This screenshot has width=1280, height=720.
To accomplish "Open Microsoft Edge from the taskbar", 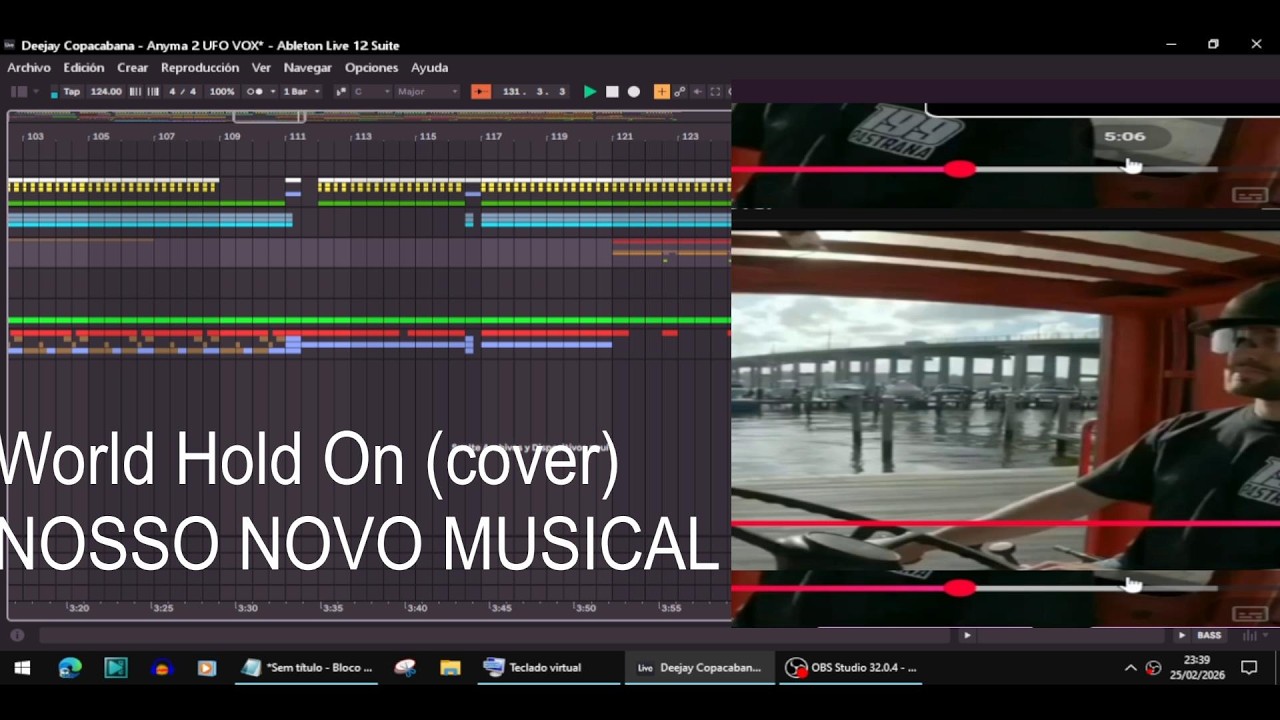I will pyautogui.click(x=70, y=667).
